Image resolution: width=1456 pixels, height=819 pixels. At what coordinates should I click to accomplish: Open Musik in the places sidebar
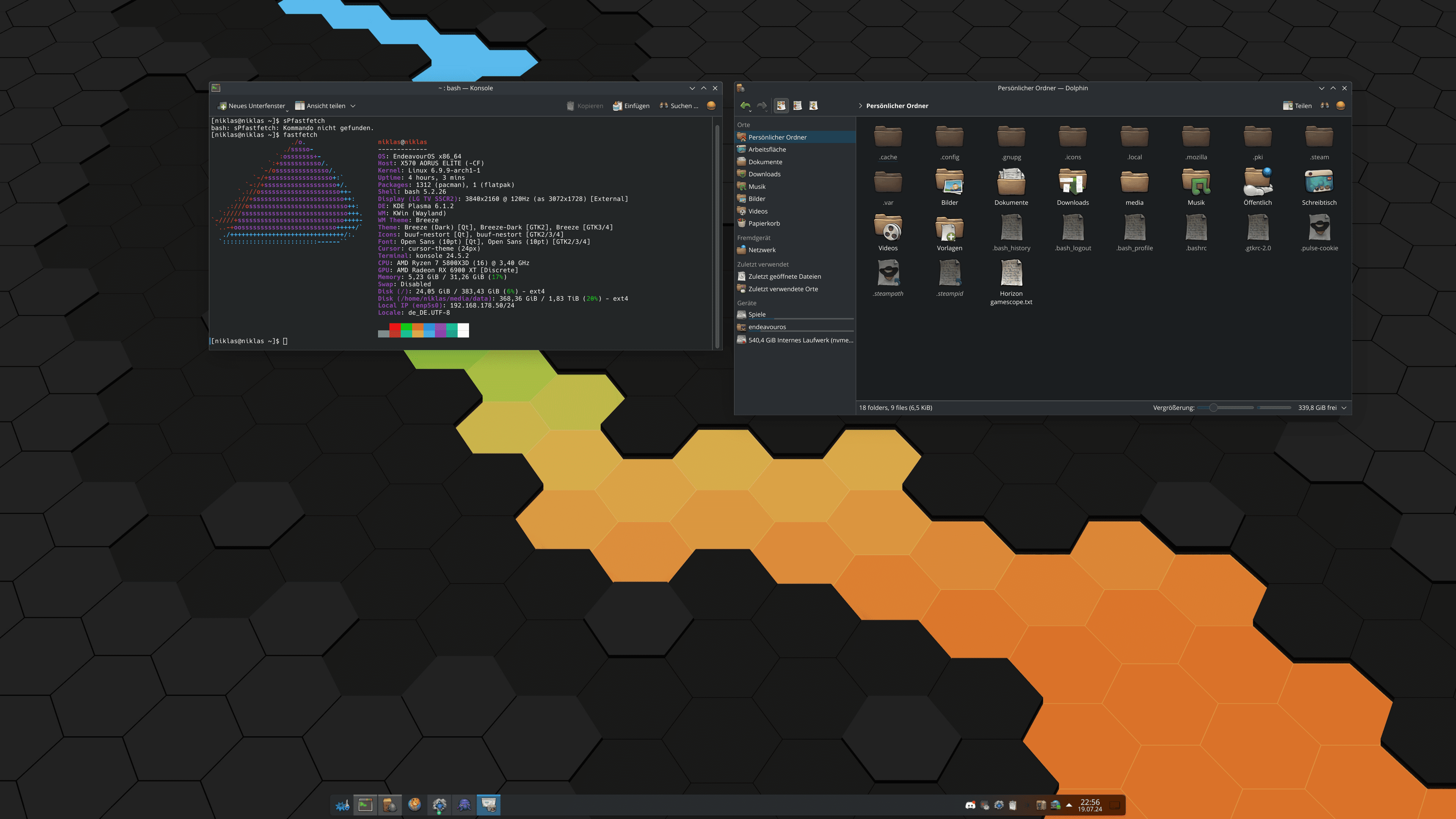click(795, 187)
